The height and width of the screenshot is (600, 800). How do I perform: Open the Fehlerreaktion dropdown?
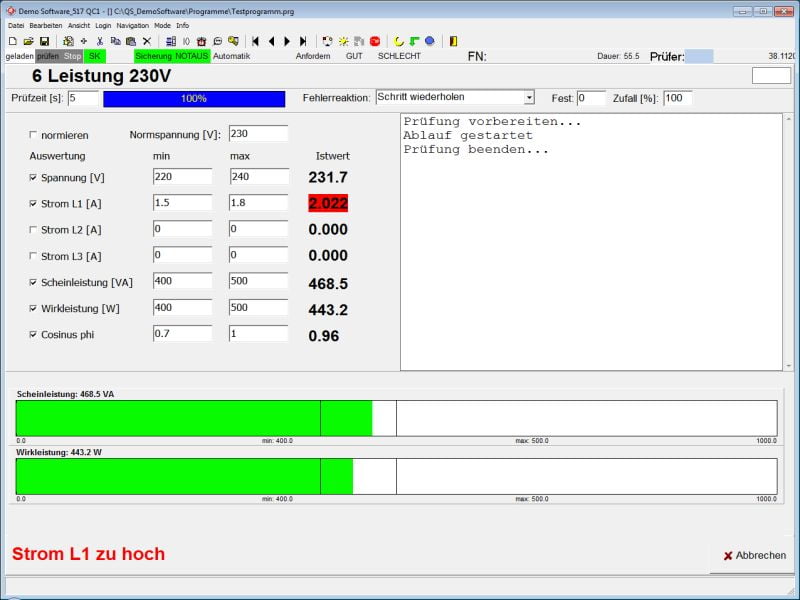coord(530,97)
